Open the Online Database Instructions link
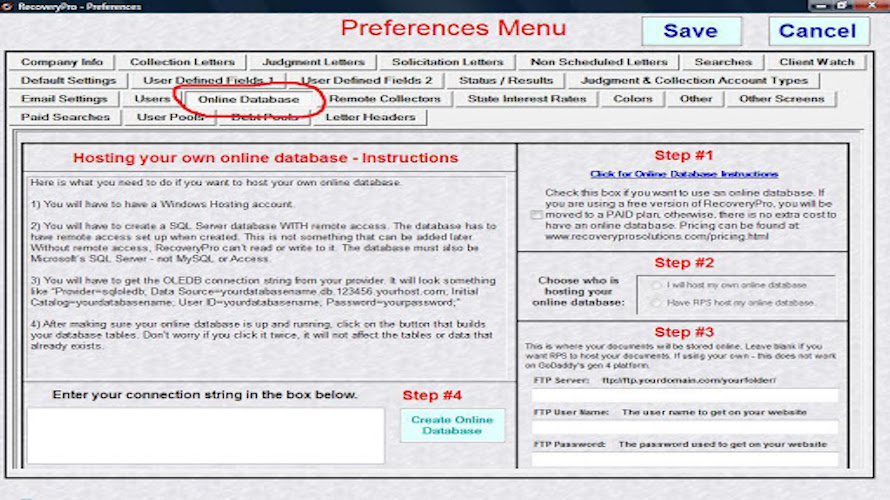This screenshot has width=890, height=500. coord(684,174)
